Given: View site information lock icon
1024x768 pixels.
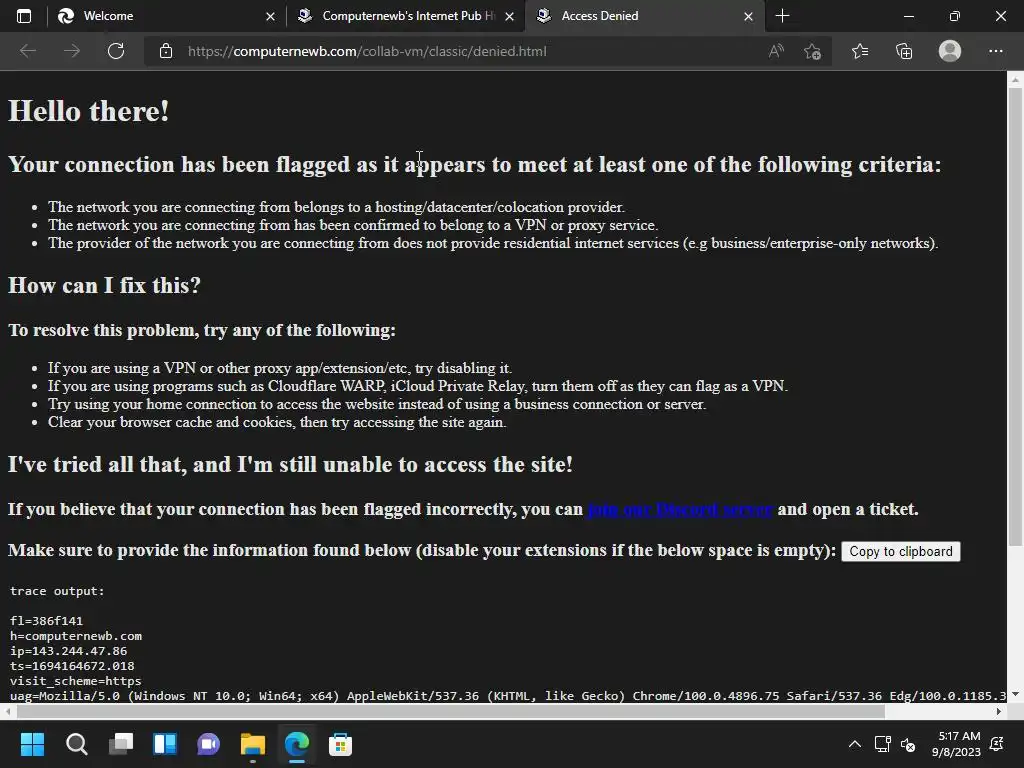Looking at the screenshot, I should [x=166, y=51].
